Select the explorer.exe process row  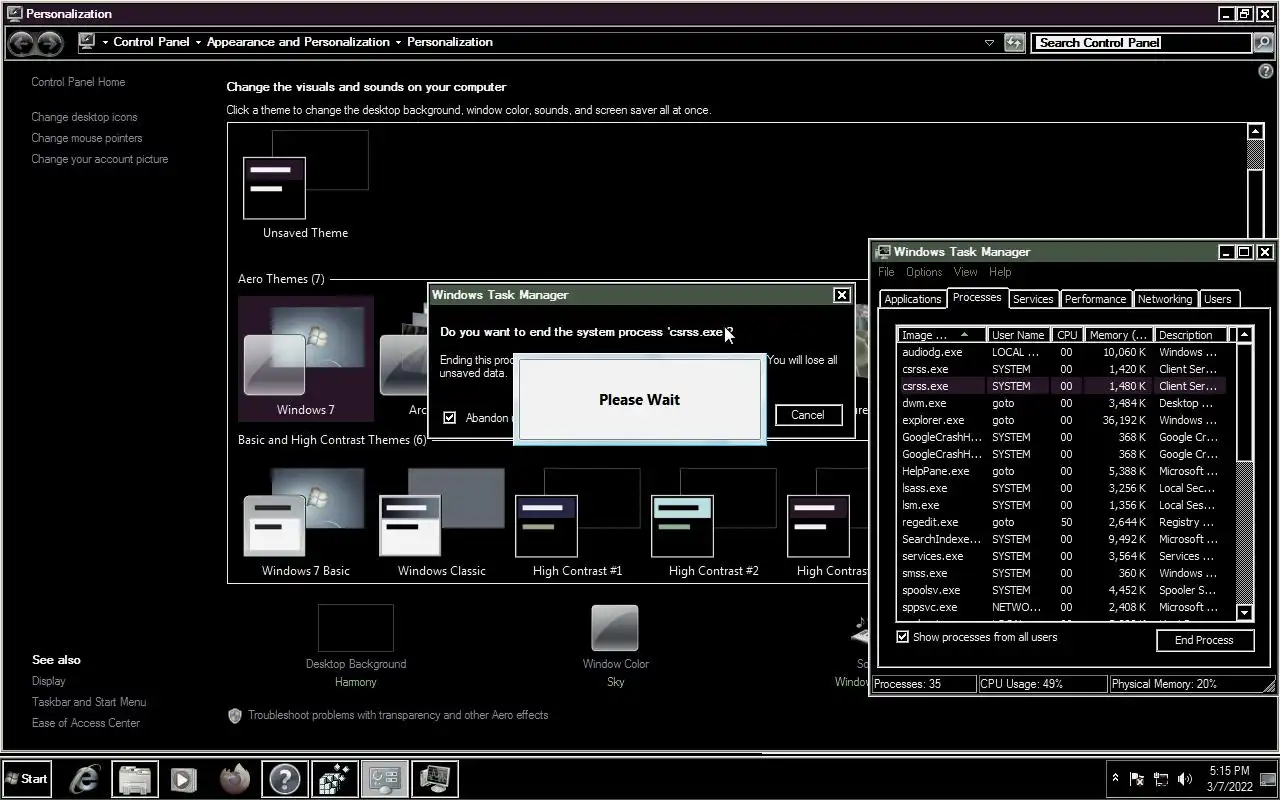(x=1061, y=420)
